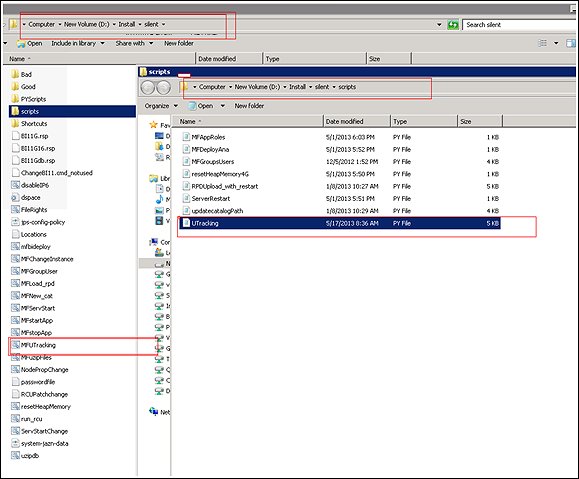Select the scripts folder in silent window
Screen dimensions: 579x479
click(72, 111)
